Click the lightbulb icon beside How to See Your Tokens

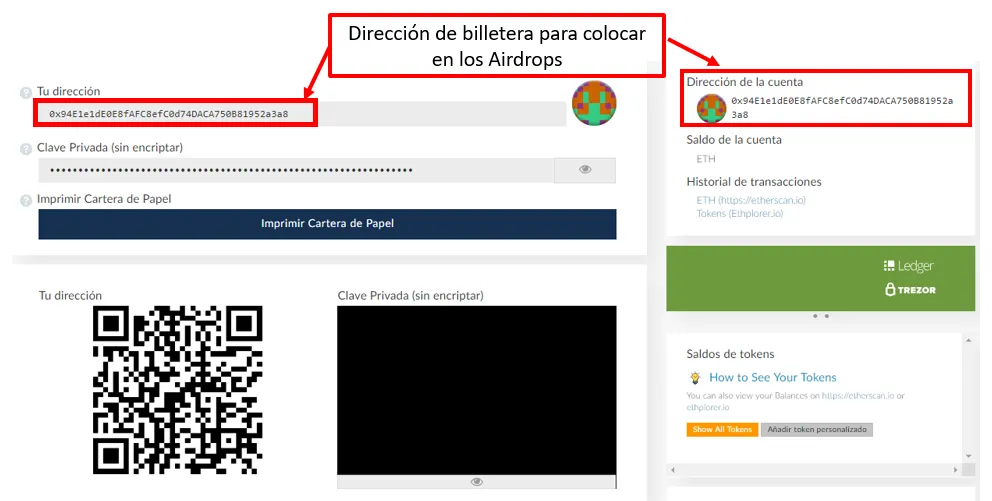pos(695,378)
